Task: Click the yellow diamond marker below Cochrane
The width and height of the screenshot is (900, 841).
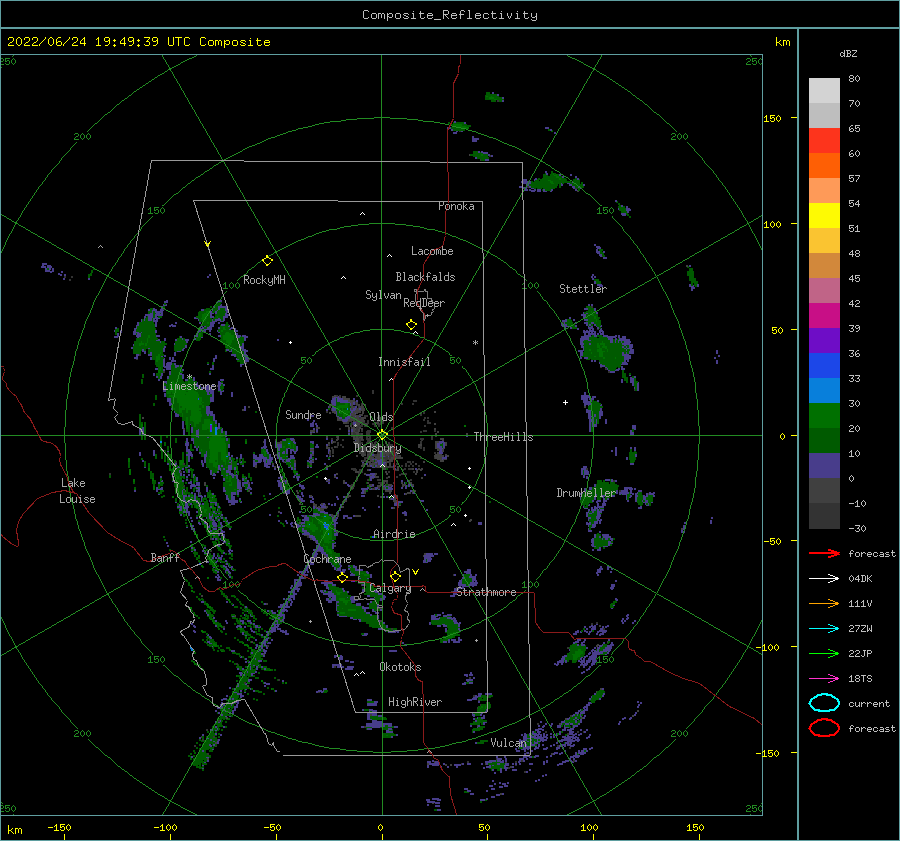Action: [x=342, y=578]
